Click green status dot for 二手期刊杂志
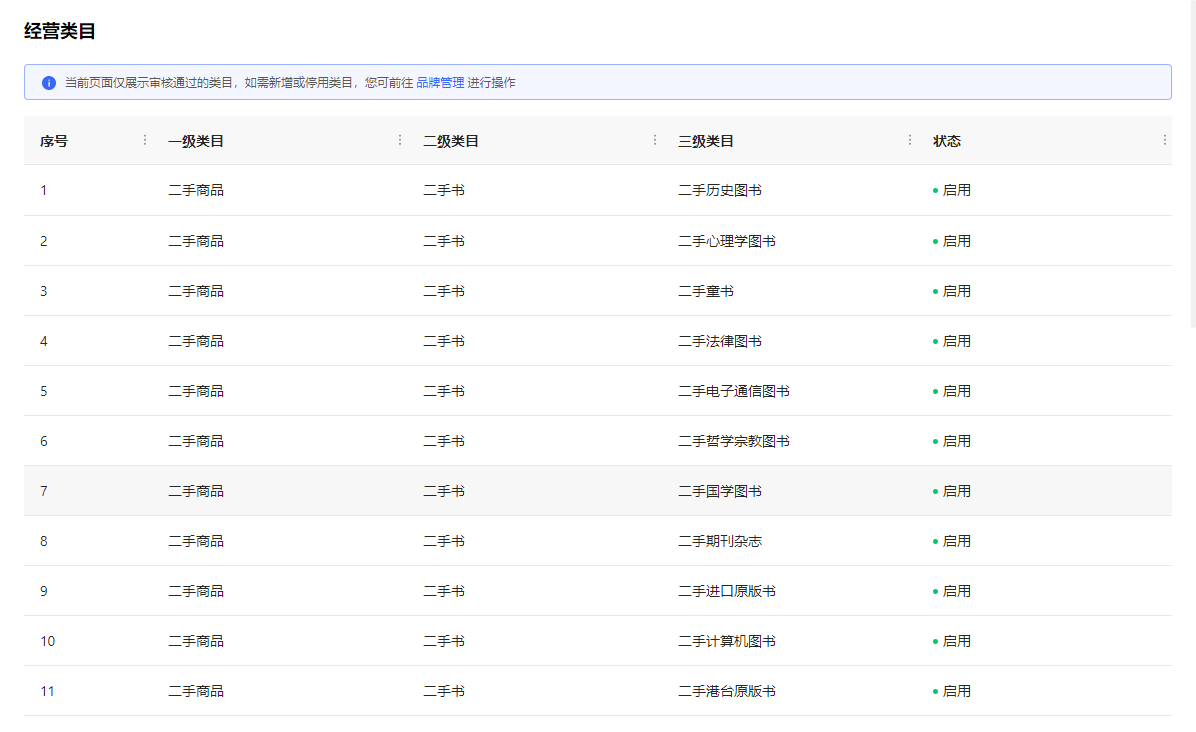This screenshot has height=732, width=1196. click(x=935, y=541)
